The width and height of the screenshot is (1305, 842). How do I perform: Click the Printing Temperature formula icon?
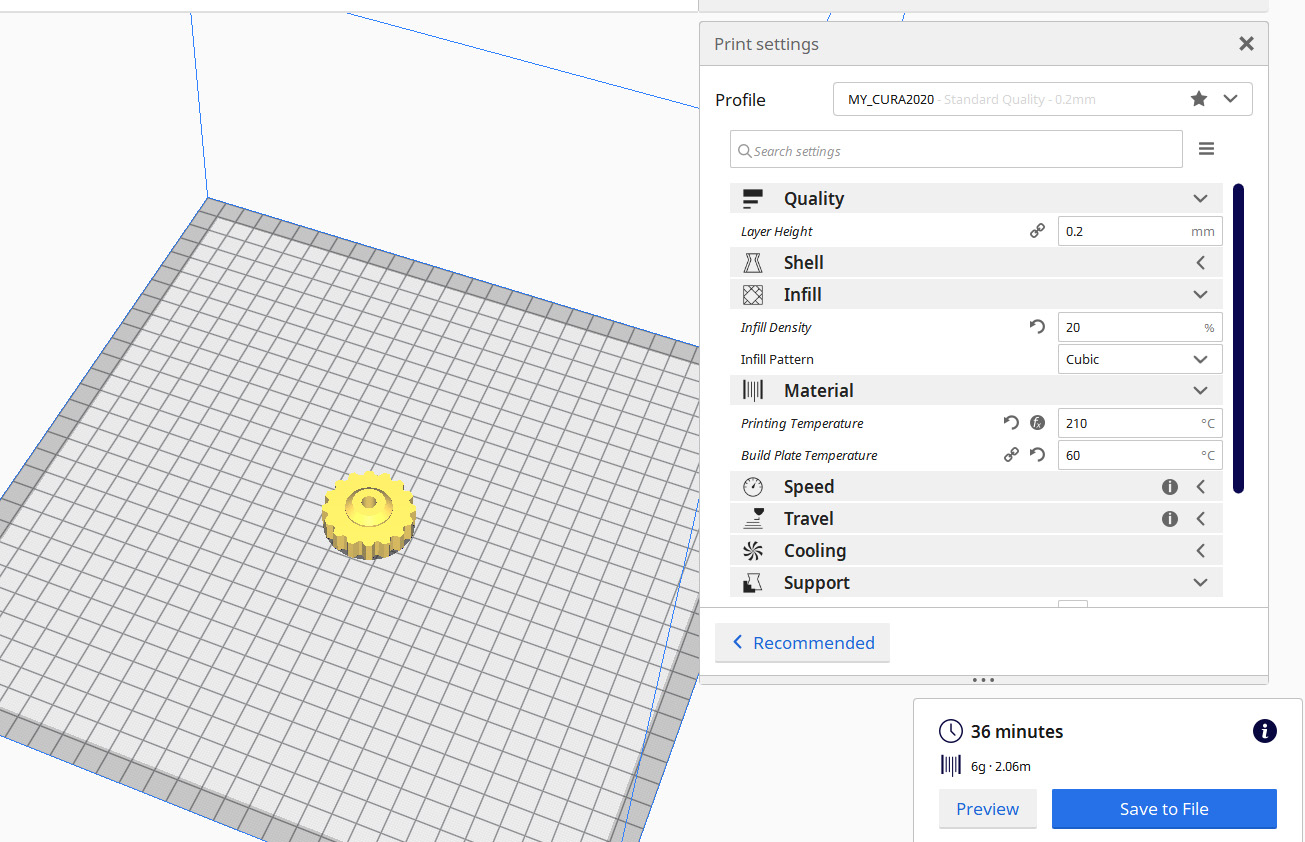click(x=1037, y=423)
